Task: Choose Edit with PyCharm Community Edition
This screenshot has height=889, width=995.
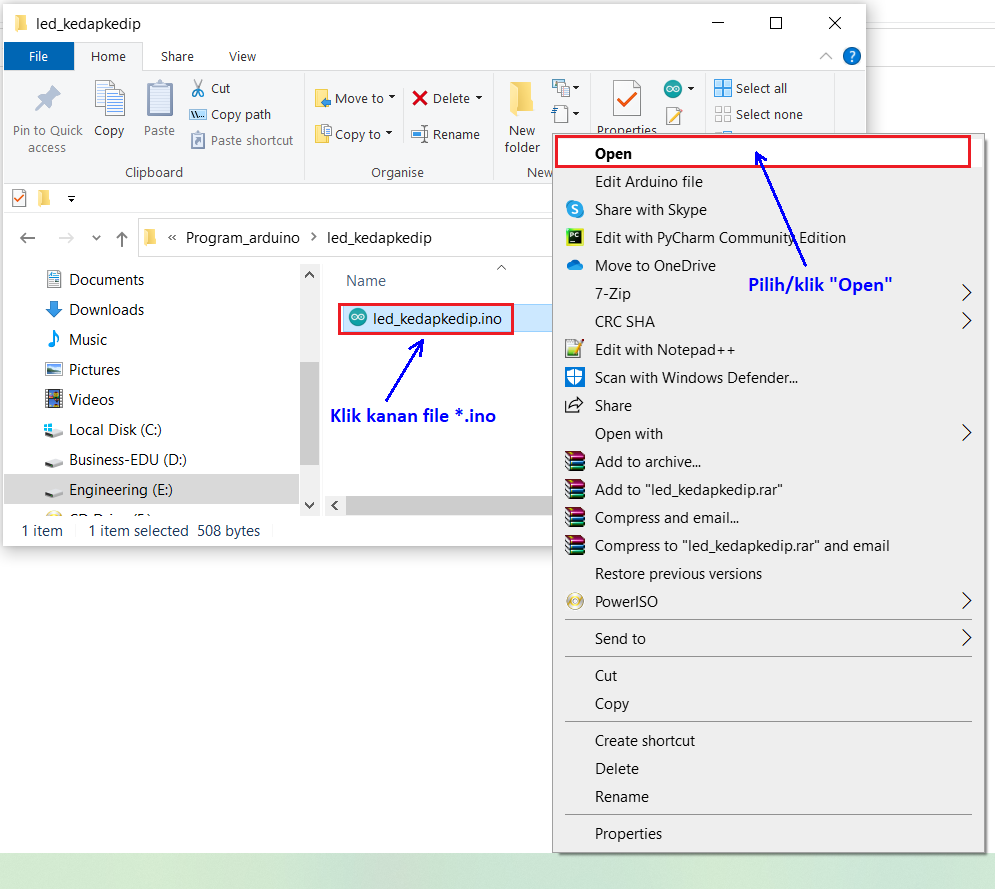Action: tap(768, 238)
